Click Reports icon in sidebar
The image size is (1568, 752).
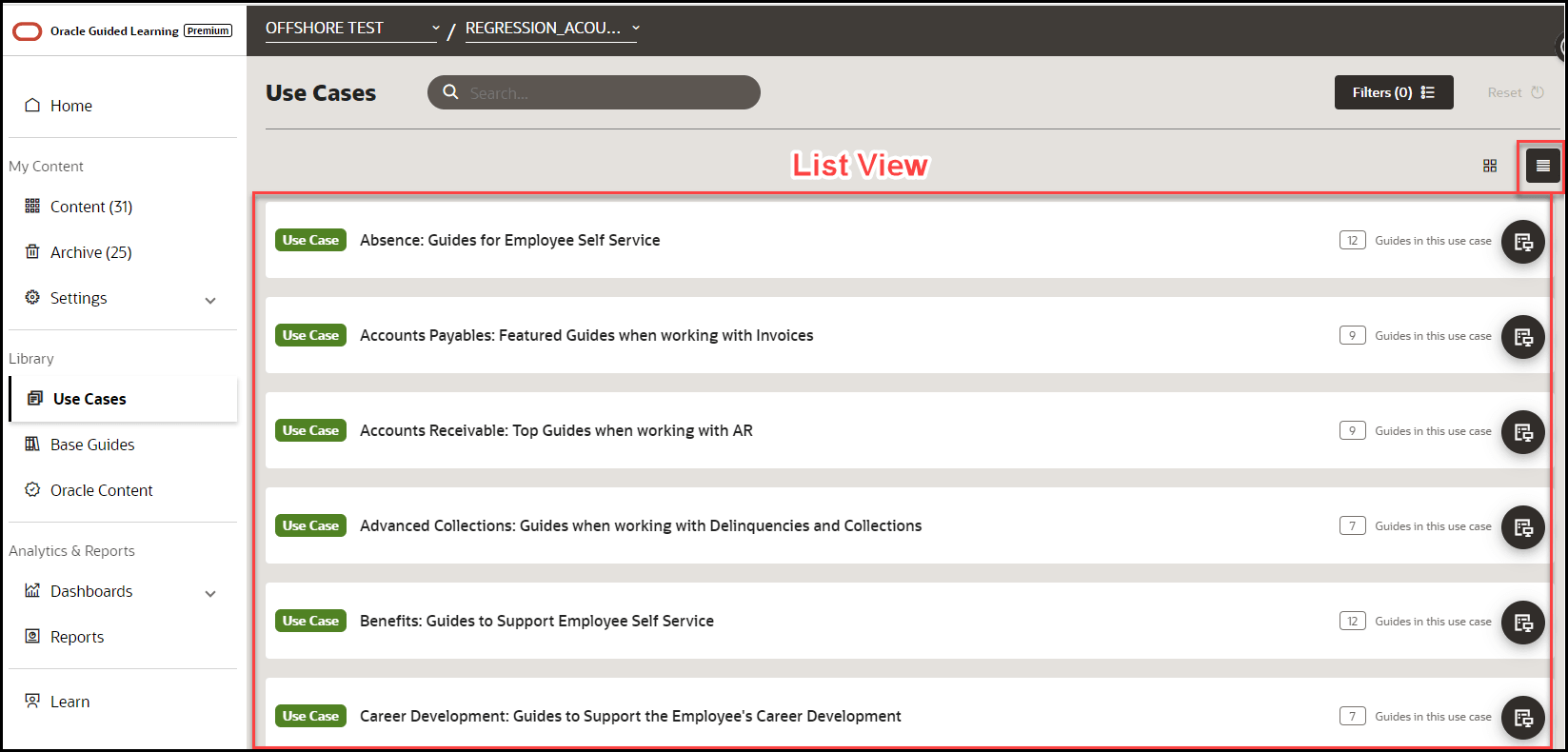[x=32, y=636]
